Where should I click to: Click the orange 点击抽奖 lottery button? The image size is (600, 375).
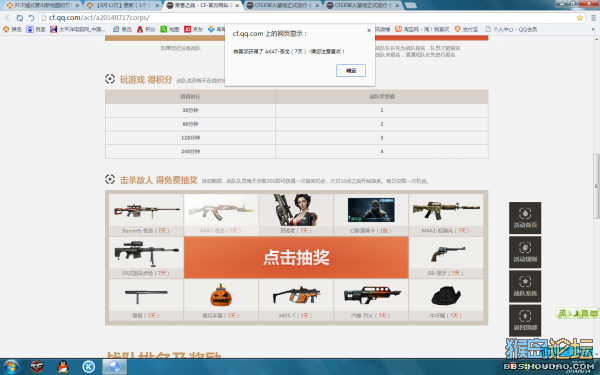coord(296,257)
